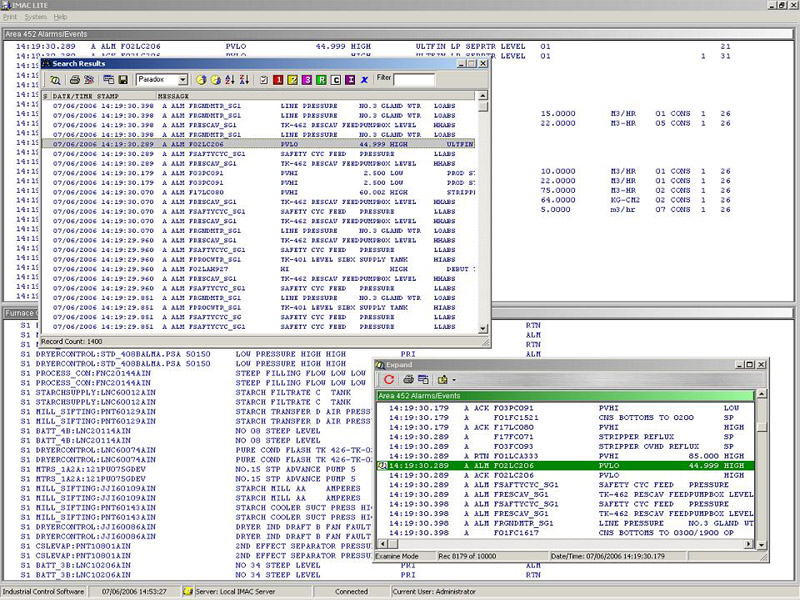Open the Paradox format dropdown

pos(182,79)
